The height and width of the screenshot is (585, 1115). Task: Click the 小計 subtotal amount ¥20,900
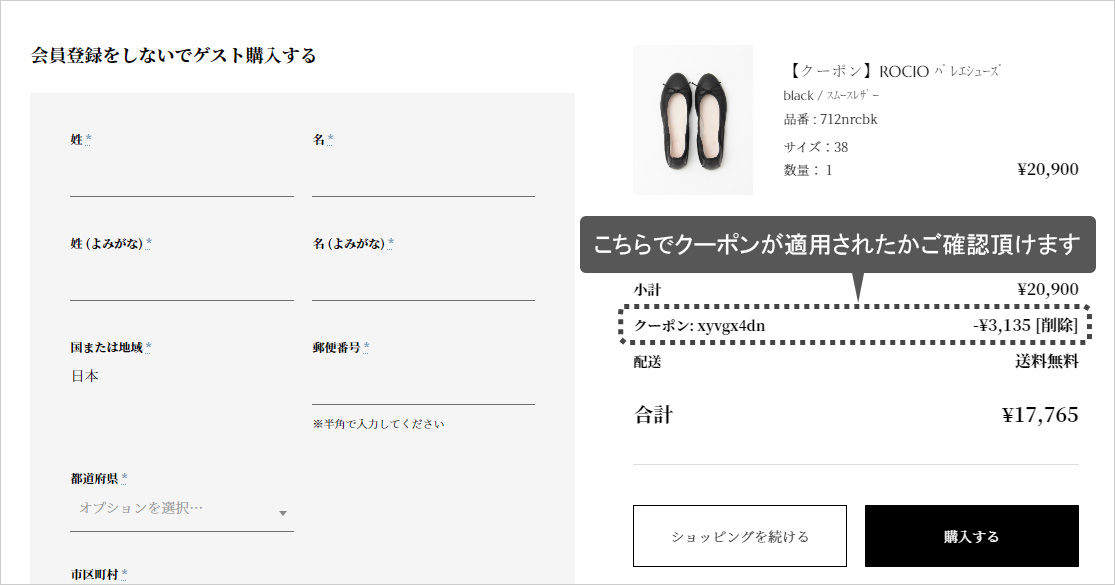click(1048, 289)
